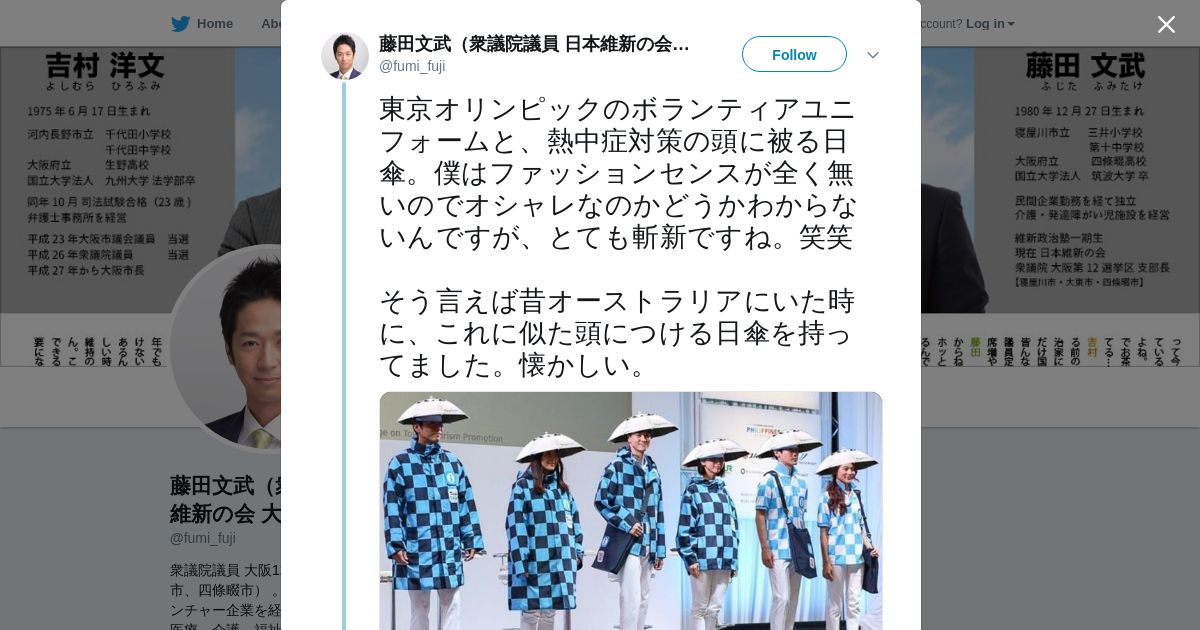View the Olympic volunteer uniform photo
Viewport: 1200px width, 630px height.
tap(631, 511)
